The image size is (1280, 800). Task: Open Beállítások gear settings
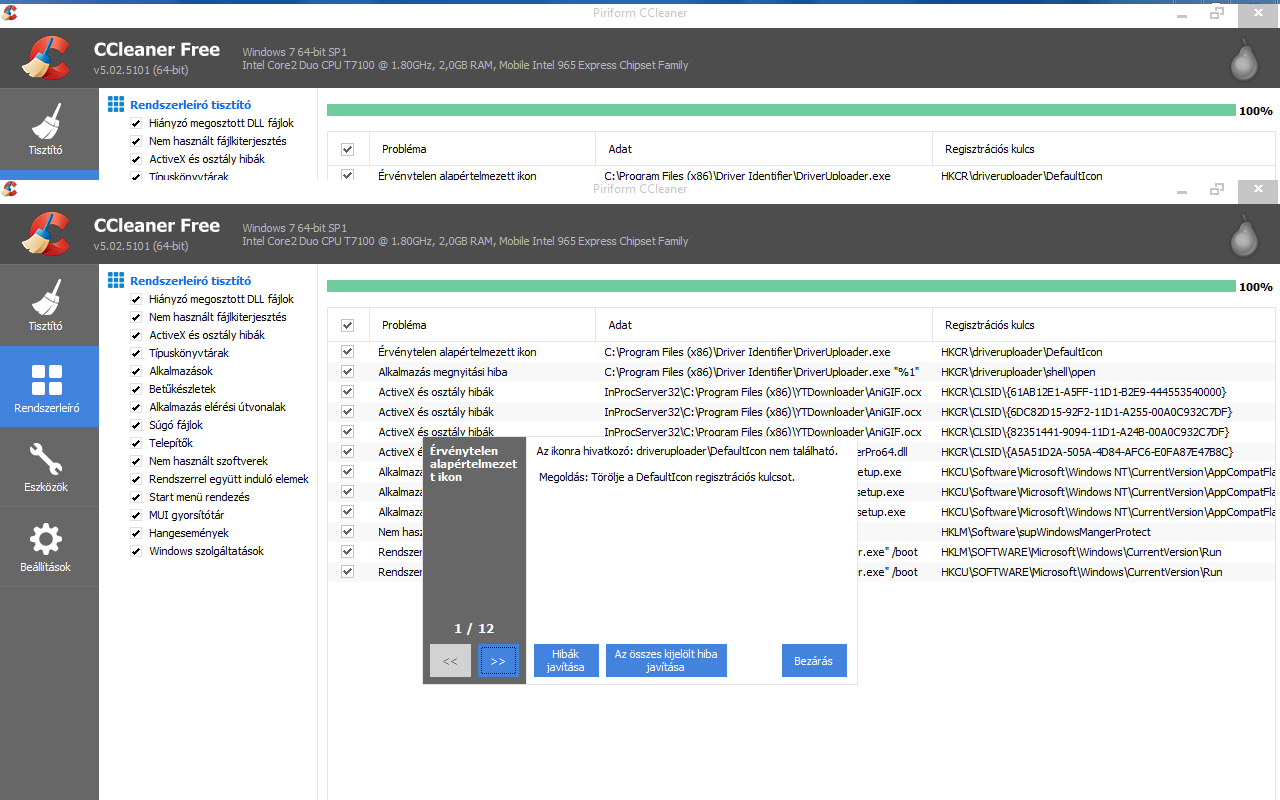click(46, 547)
